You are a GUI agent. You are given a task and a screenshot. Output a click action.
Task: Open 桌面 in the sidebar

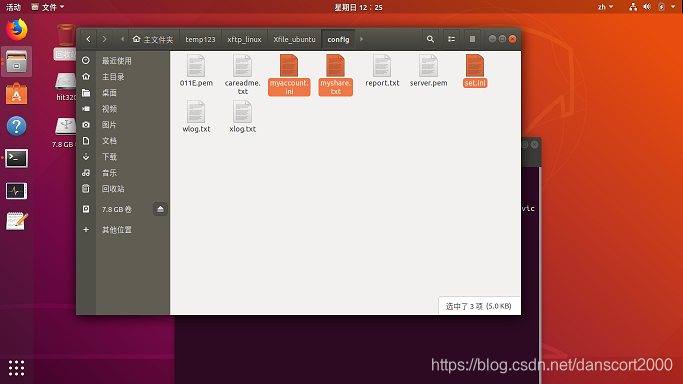[123, 93]
